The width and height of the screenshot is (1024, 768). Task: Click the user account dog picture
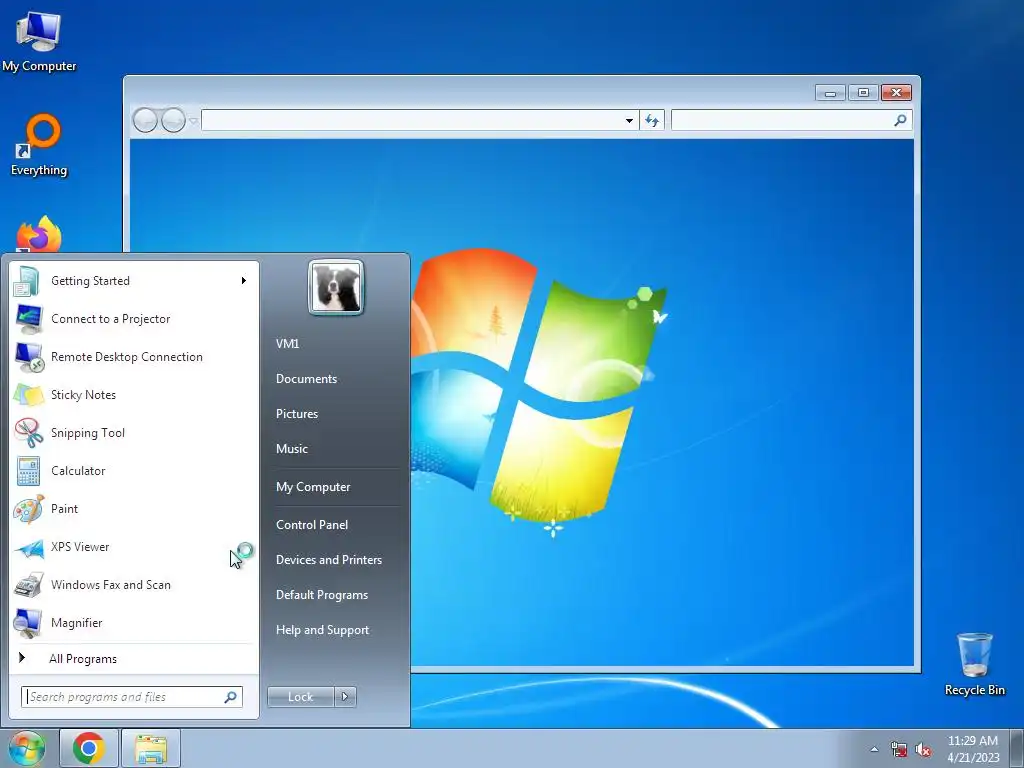(x=336, y=287)
